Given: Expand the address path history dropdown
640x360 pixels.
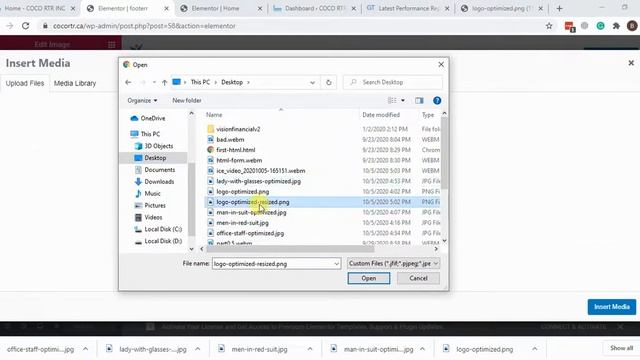Looking at the screenshot, I should tap(312, 82).
